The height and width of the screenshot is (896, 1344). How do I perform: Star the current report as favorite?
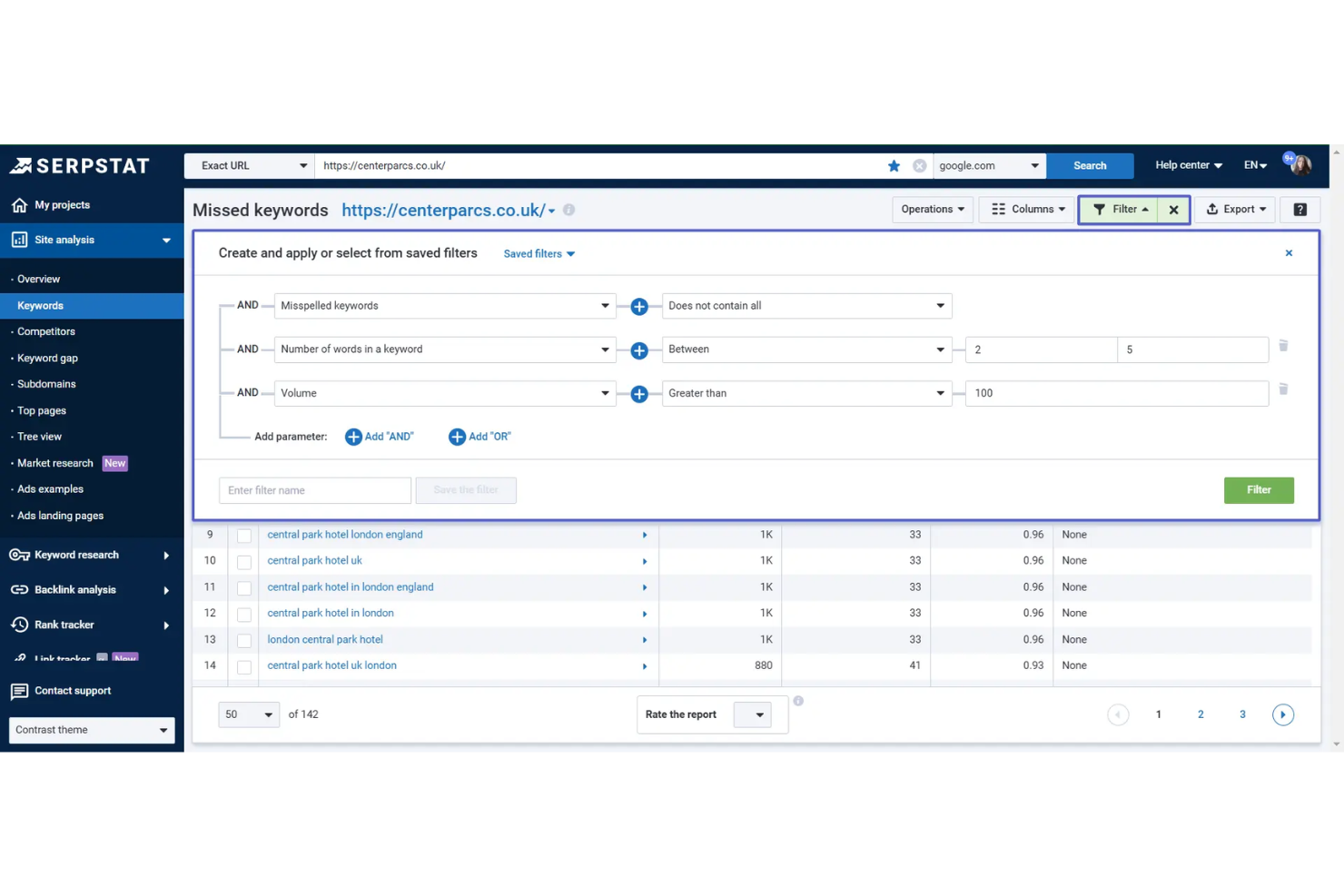(x=894, y=165)
